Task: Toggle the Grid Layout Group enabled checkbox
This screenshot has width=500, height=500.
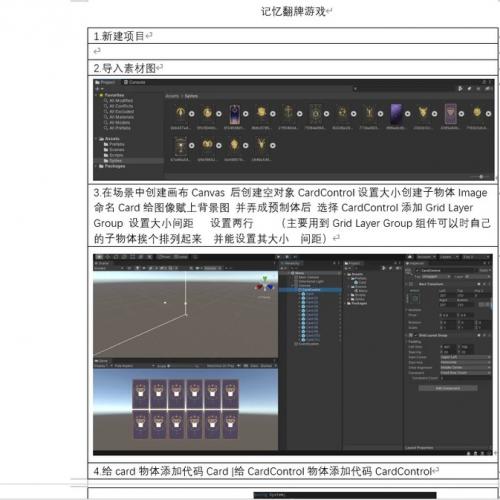Action: pos(416,335)
